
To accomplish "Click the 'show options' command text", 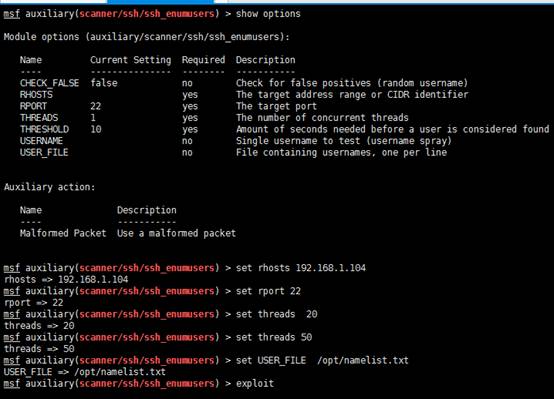I will [268, 14].
